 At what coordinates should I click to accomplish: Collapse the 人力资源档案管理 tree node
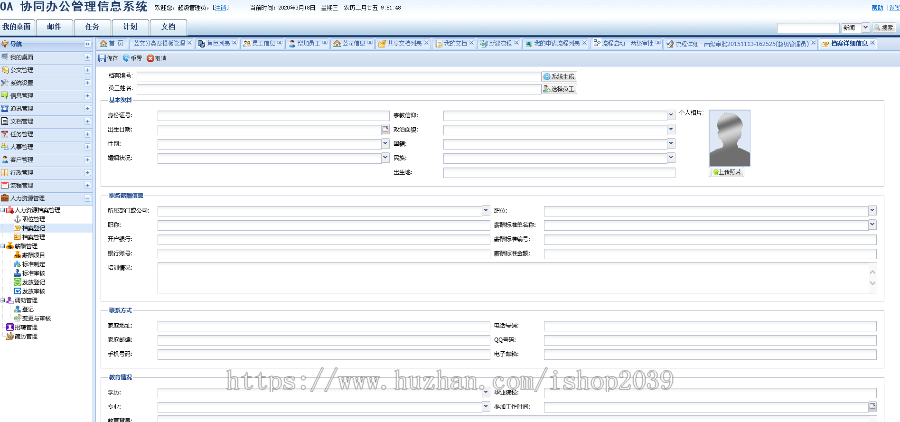pos(3,210)
